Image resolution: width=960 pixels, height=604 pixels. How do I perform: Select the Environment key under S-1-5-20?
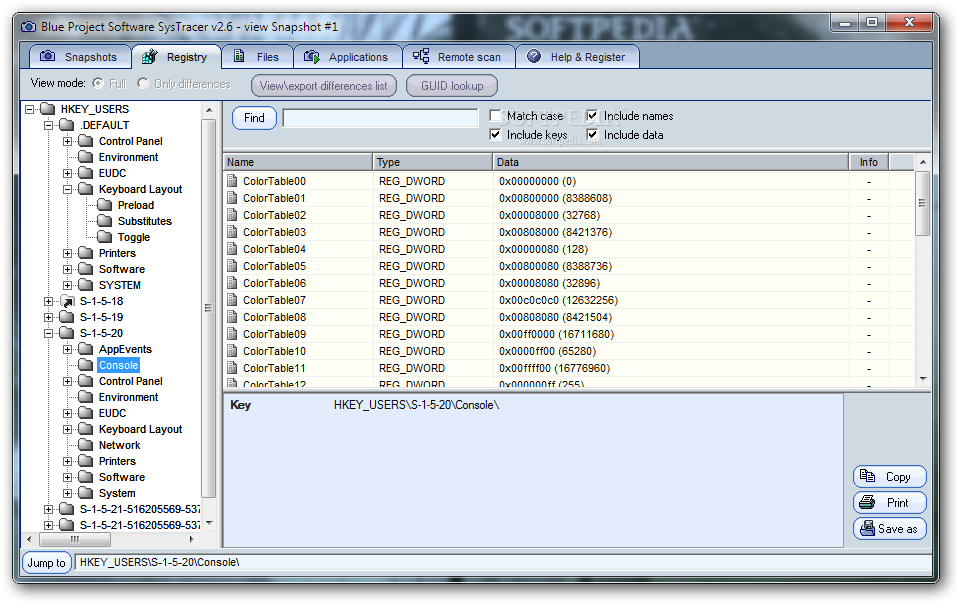point(129,397)
